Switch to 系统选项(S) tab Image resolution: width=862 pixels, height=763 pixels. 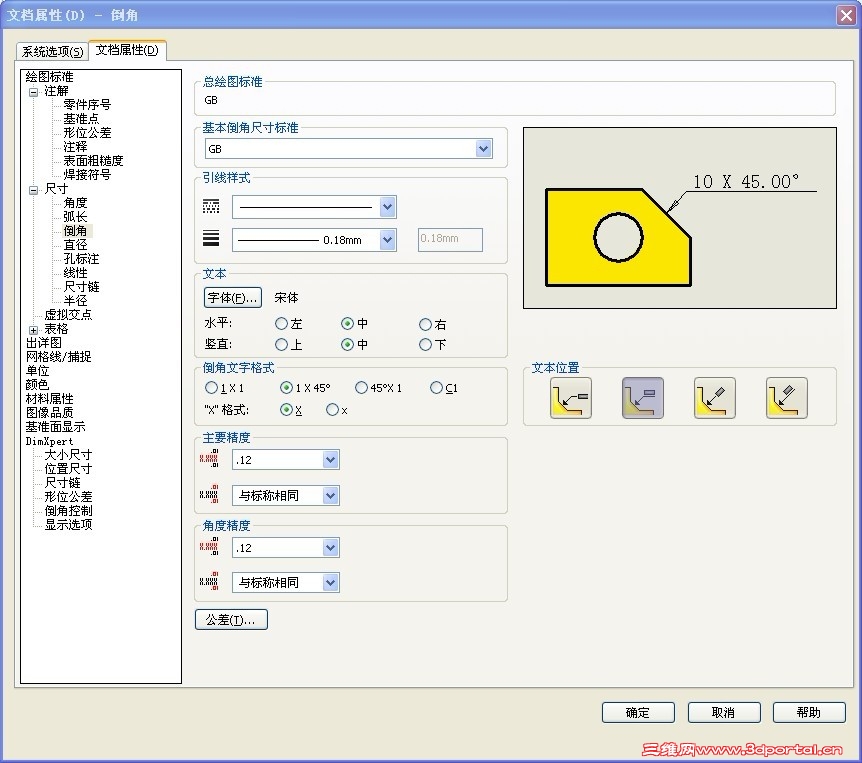[52, 52]
